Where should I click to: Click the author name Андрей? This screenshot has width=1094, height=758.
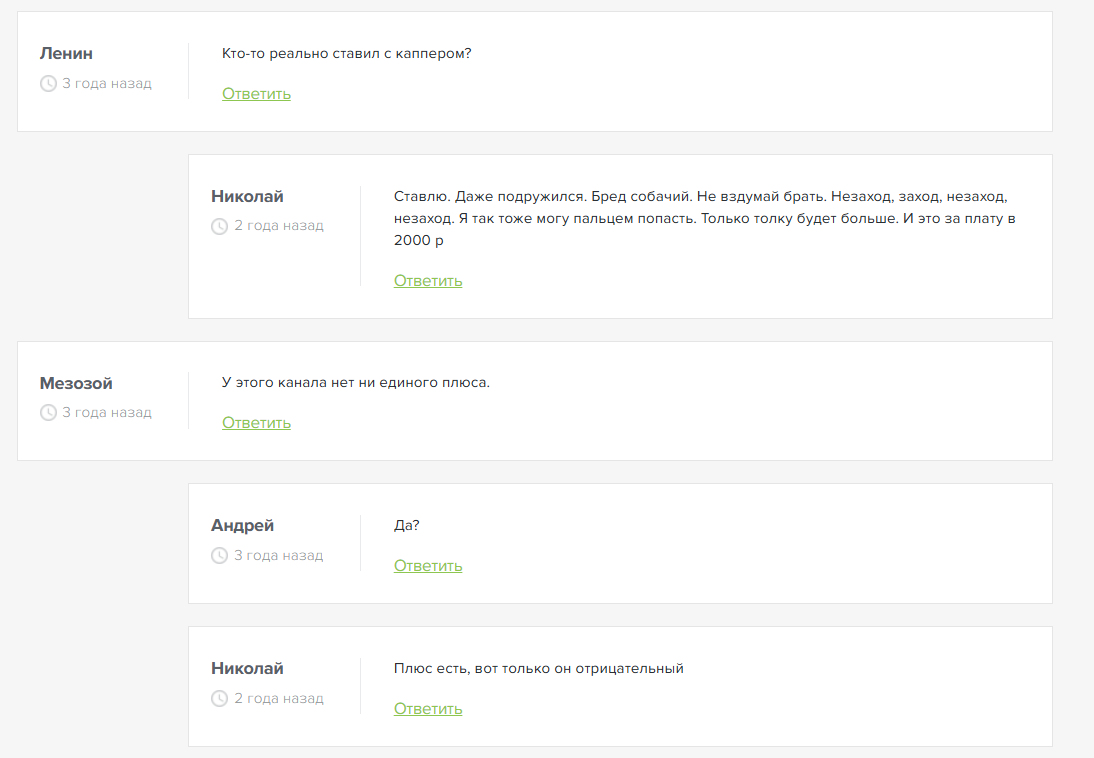point(242,526)
